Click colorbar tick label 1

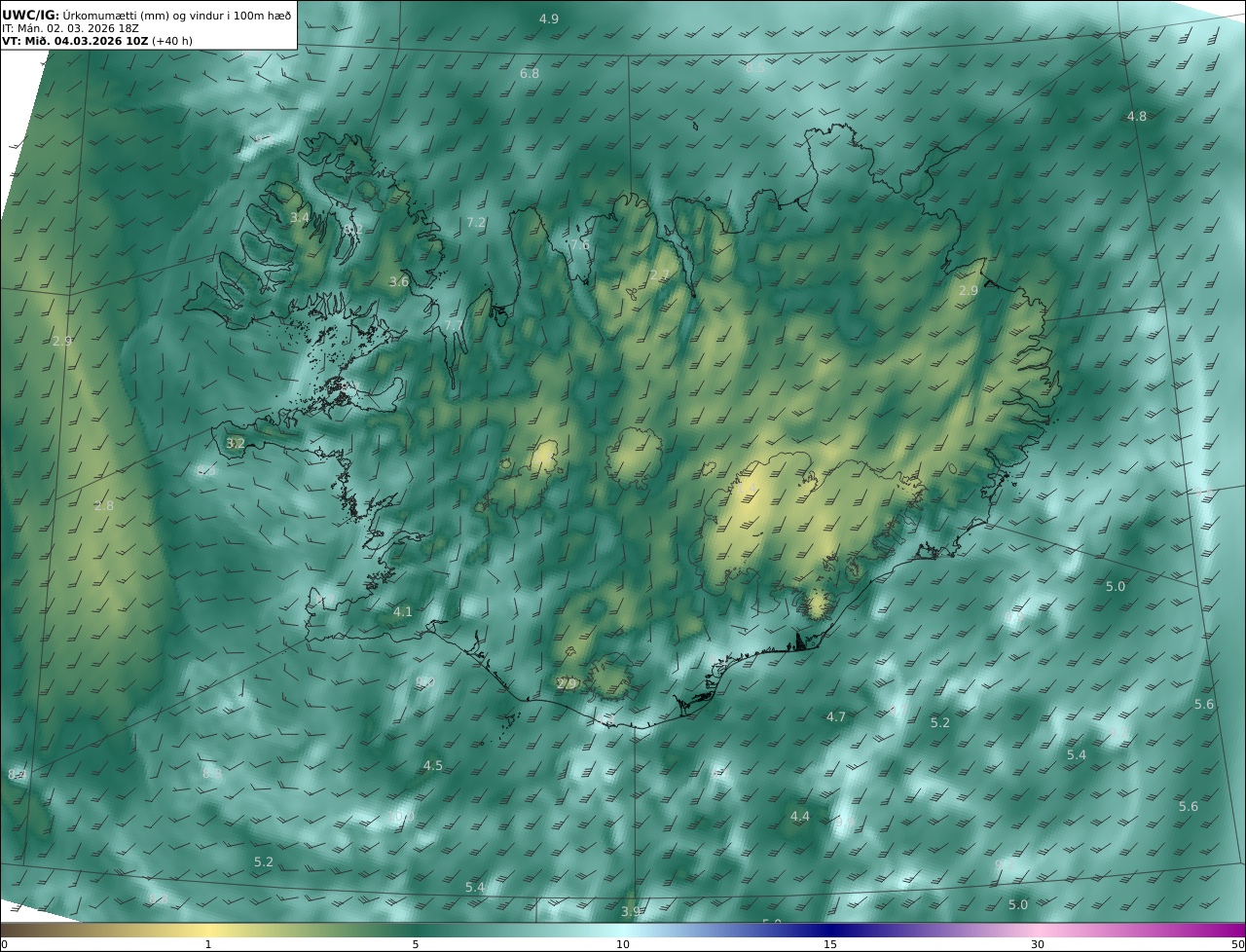click(x=208, y=945)
